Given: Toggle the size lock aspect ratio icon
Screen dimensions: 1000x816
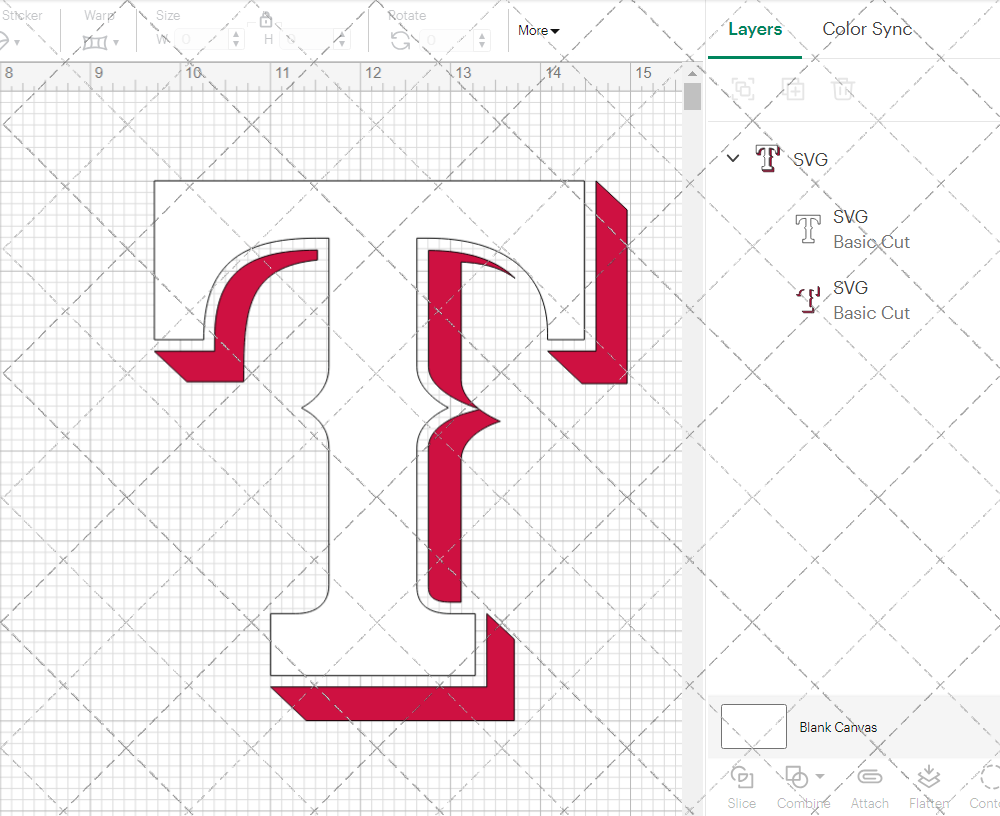Looking at the screenshot, I should point(266,21).
